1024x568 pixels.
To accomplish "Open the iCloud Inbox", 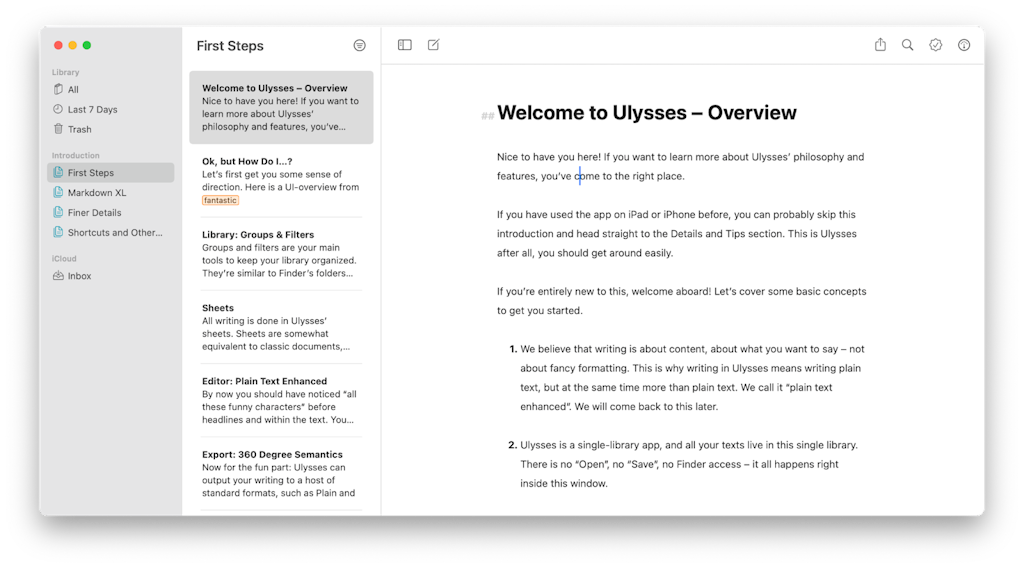I will click(110, 276).
